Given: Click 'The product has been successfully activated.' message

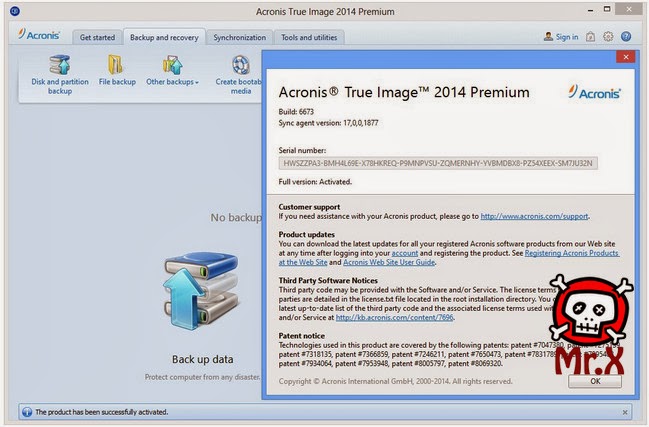Looking at the screenshot, I should (101, 412).
